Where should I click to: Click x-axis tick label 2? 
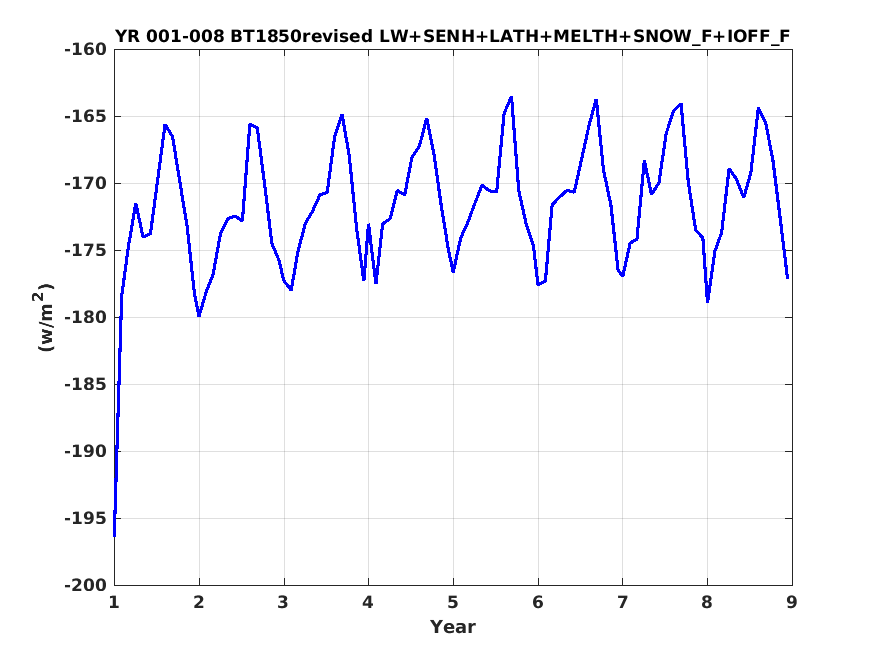[x=199, y=602]
